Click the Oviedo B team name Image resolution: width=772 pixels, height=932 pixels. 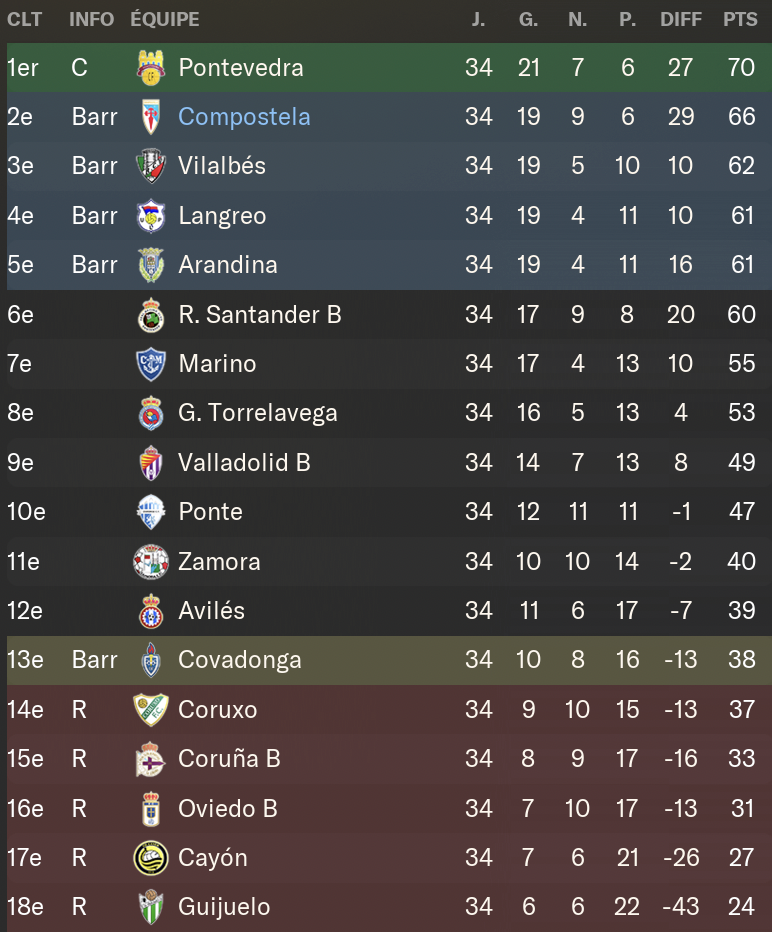(x=228, y=808)
